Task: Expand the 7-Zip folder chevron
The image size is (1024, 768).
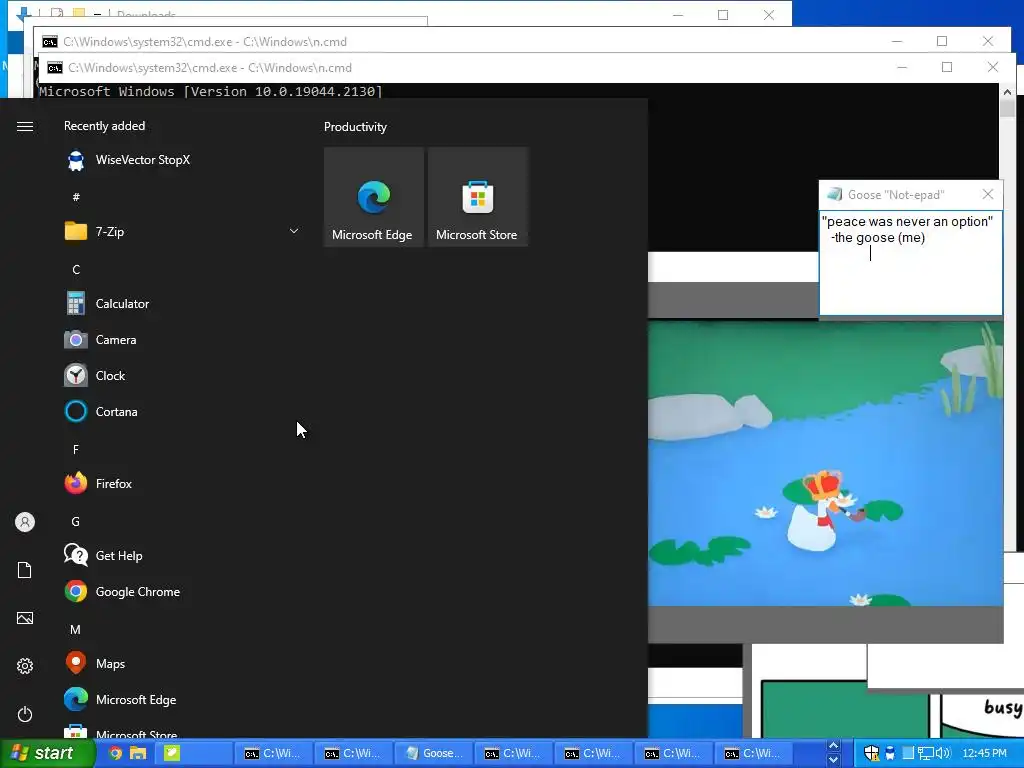Action: coord(294,231)
